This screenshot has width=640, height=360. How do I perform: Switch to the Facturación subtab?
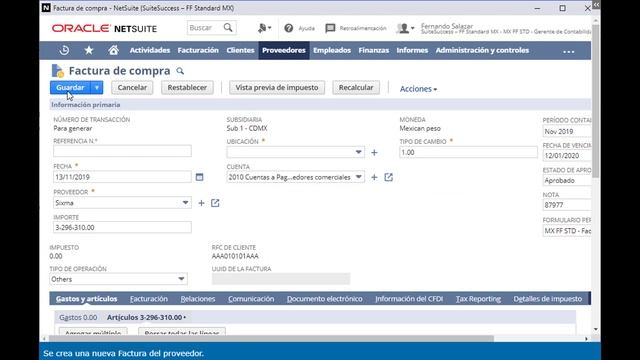coord(149,299)
